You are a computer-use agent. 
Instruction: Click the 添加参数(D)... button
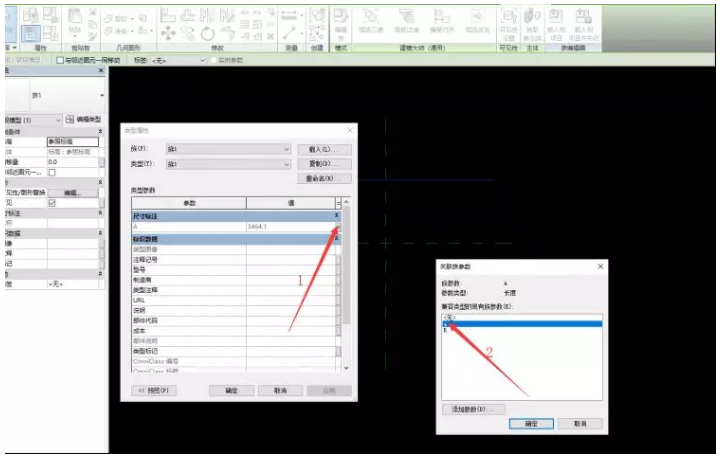tap(474, 409)
